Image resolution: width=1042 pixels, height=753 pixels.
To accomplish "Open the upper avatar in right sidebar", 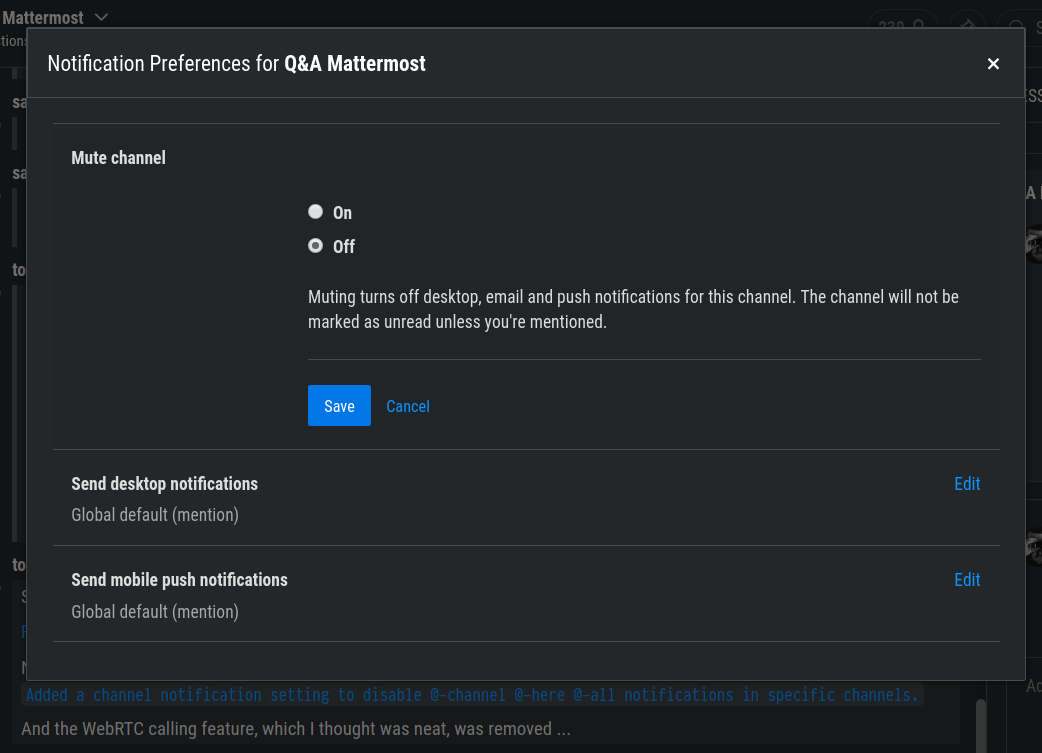I will [x=1034, y=245].
